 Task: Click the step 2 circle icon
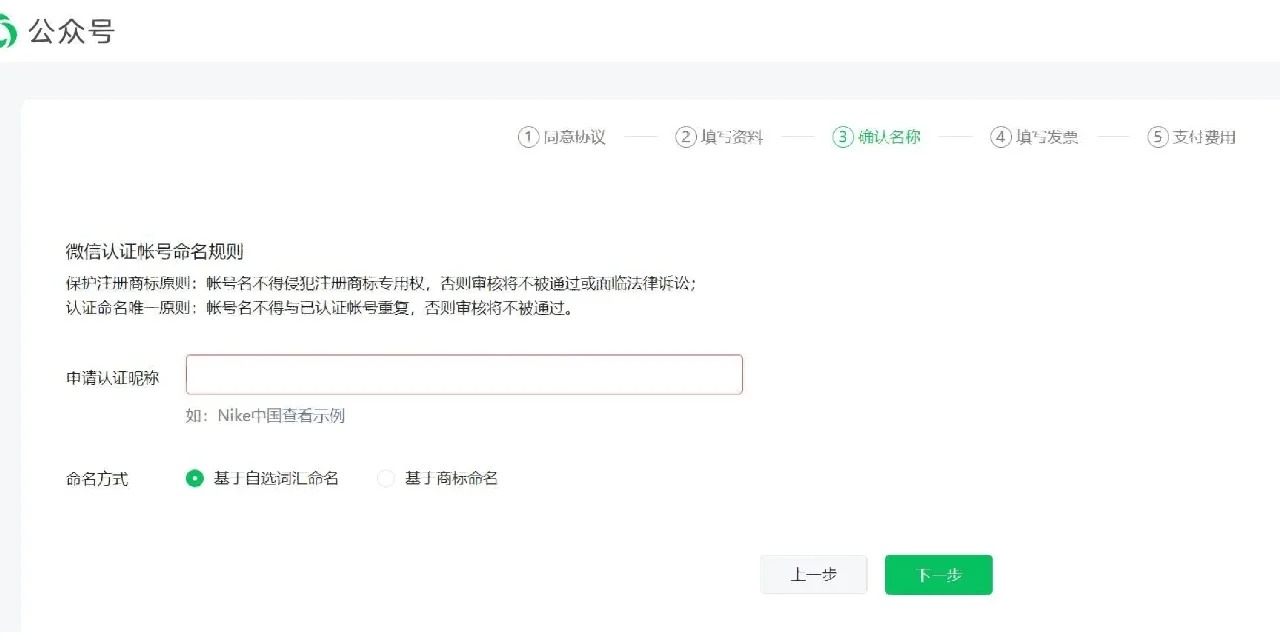click(685, 137)
